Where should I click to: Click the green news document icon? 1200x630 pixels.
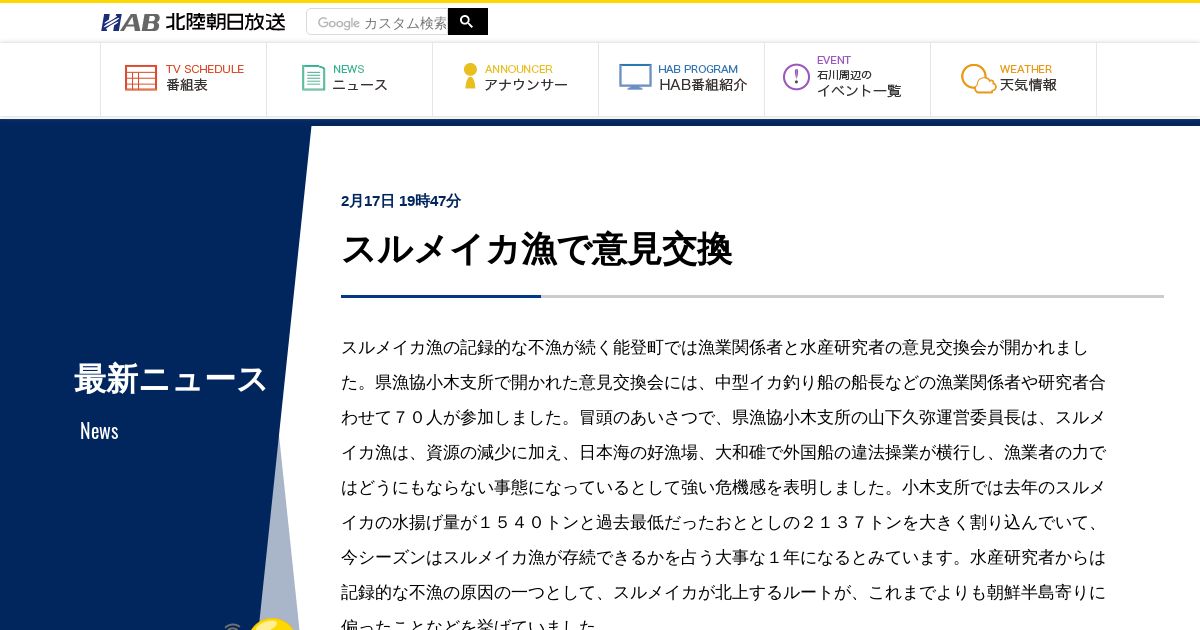click(x=314, y=78)
